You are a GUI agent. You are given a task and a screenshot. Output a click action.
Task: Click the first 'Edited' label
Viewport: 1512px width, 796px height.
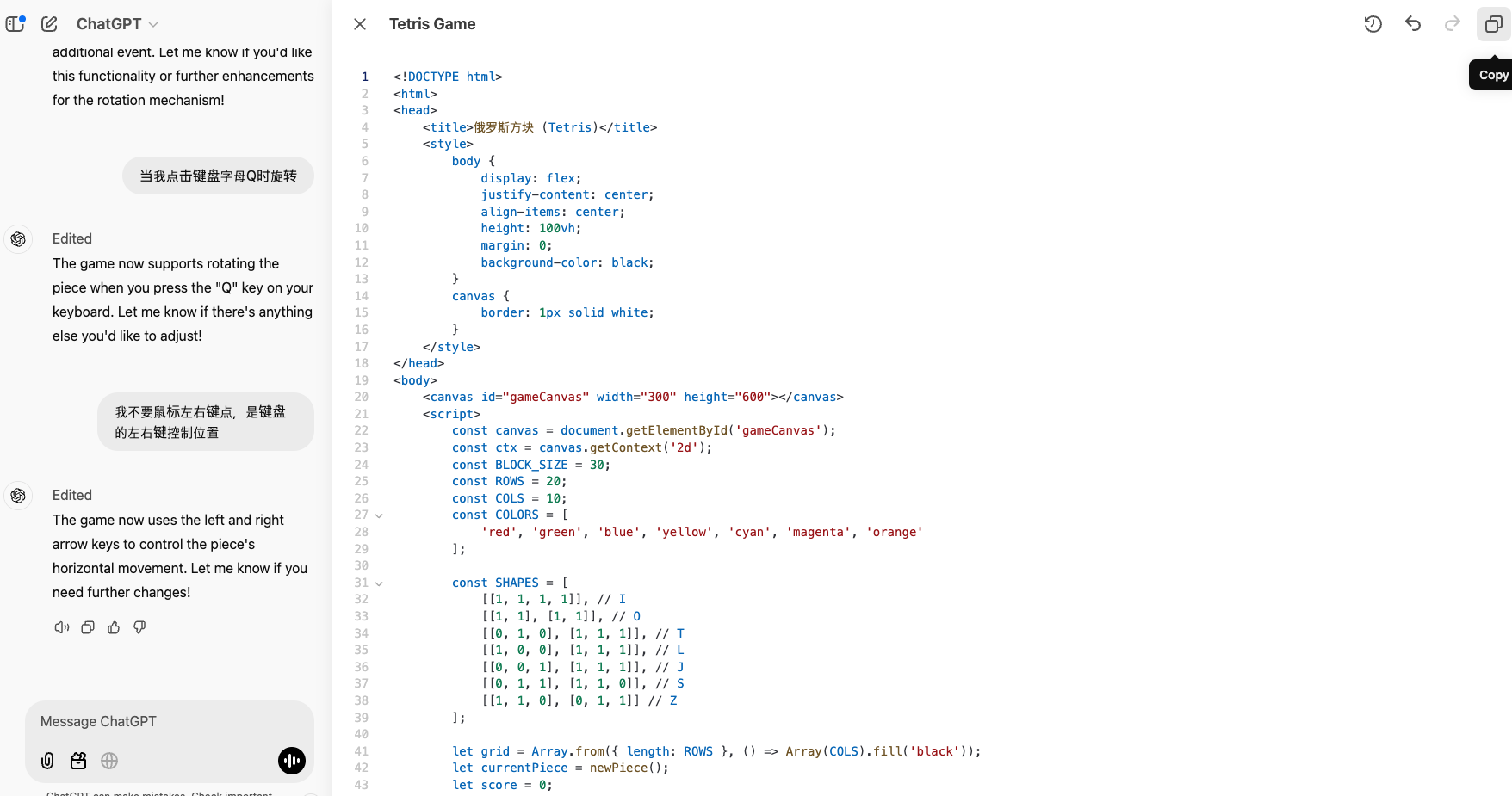[x=72, y=238]
